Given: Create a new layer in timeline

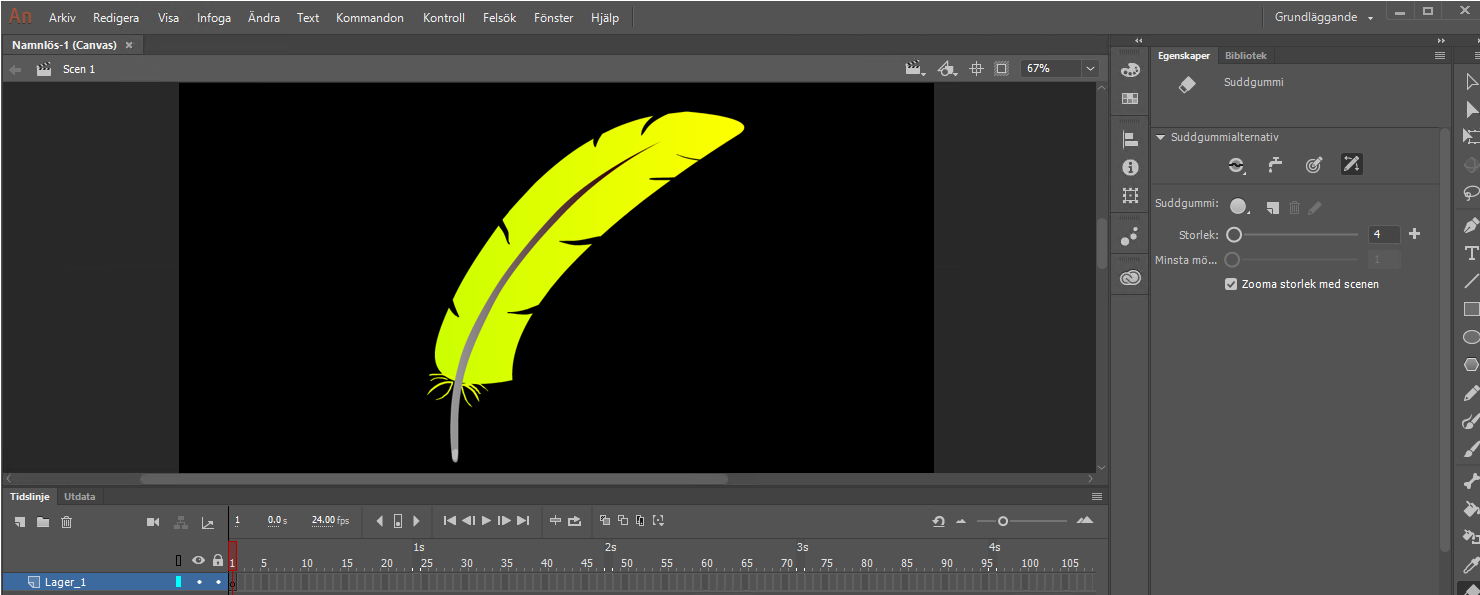Looking at the screenshot, I should (x=20, y=522).
